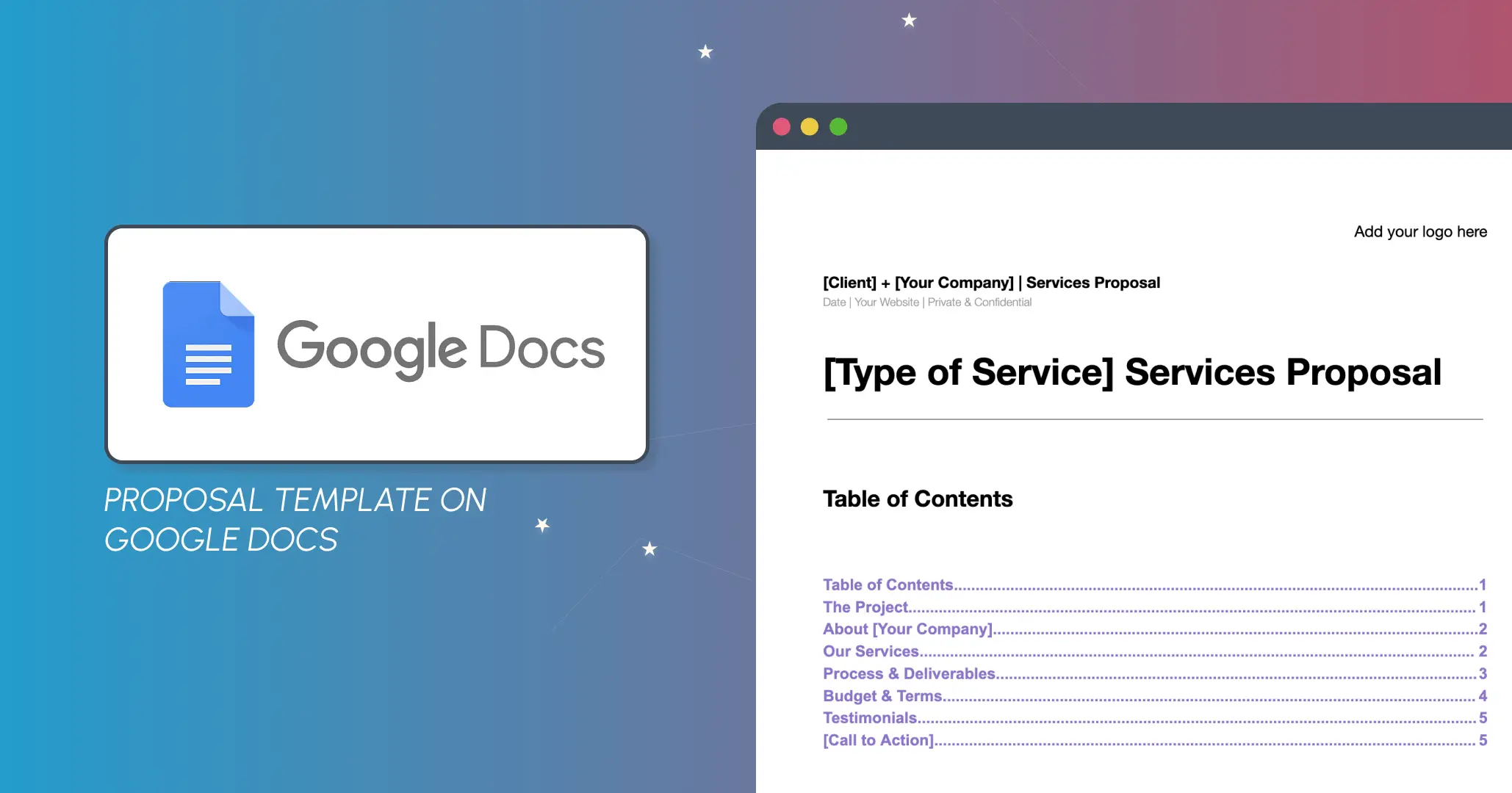
Task: Open The Project section link
Action: click(x=865, y=607)
